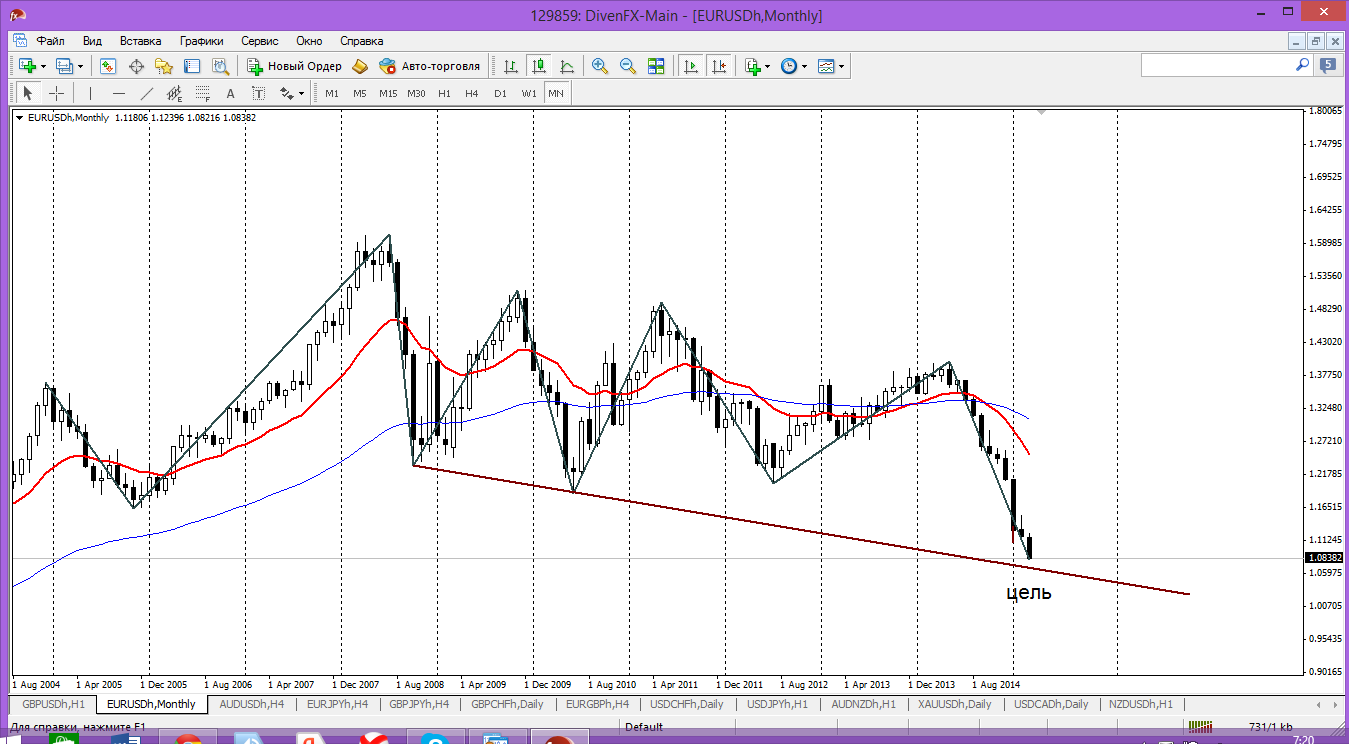Click the Новый Ордер button
This screenshot has height=744, width=1353.
click(294, 66)
